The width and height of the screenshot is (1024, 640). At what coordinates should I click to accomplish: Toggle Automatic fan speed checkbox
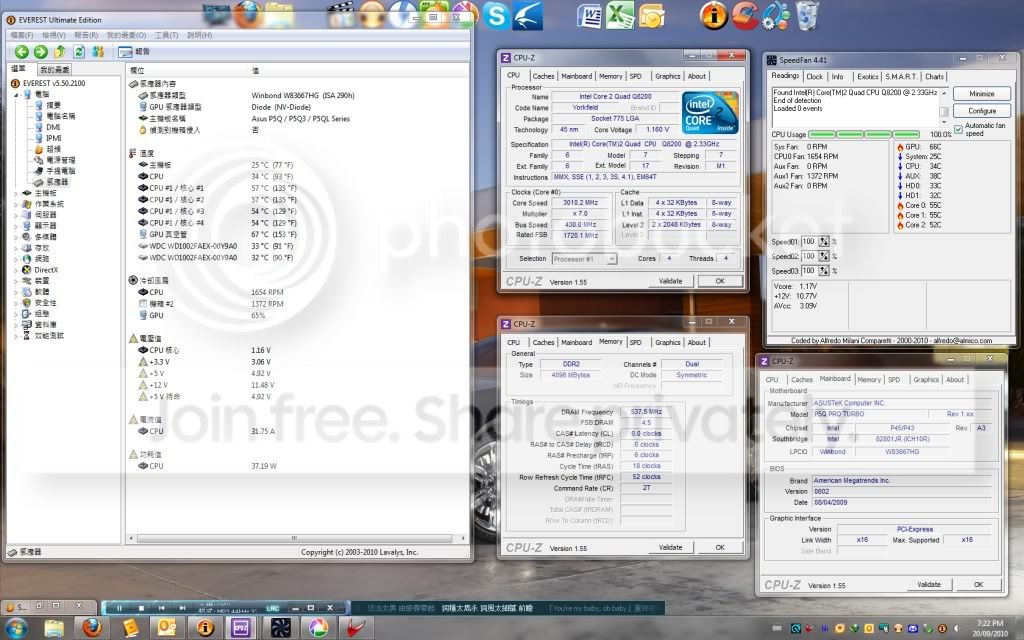pos(958,129)
